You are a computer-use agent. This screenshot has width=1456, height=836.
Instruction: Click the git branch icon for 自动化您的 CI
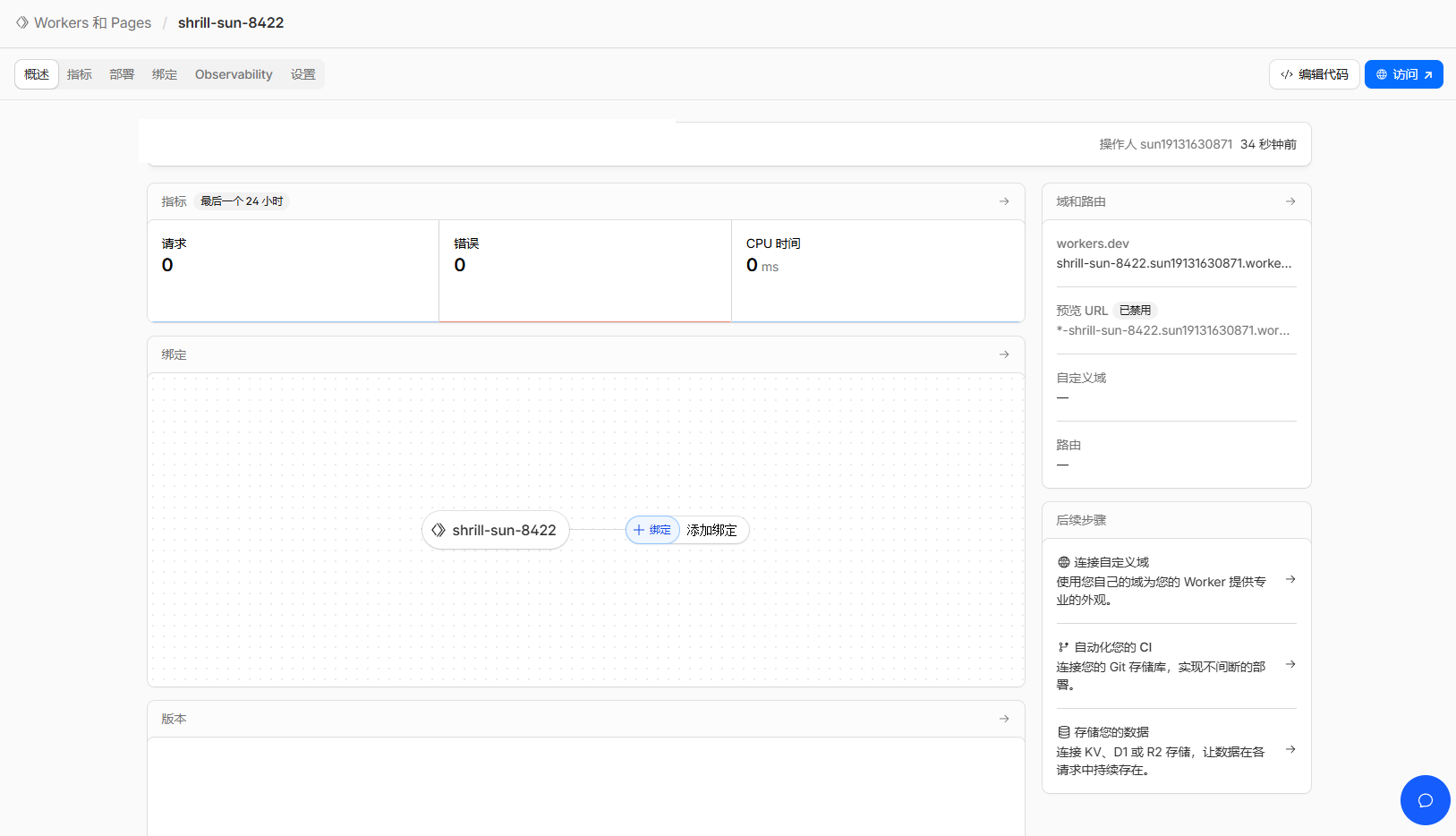[x=1063, y=647]
